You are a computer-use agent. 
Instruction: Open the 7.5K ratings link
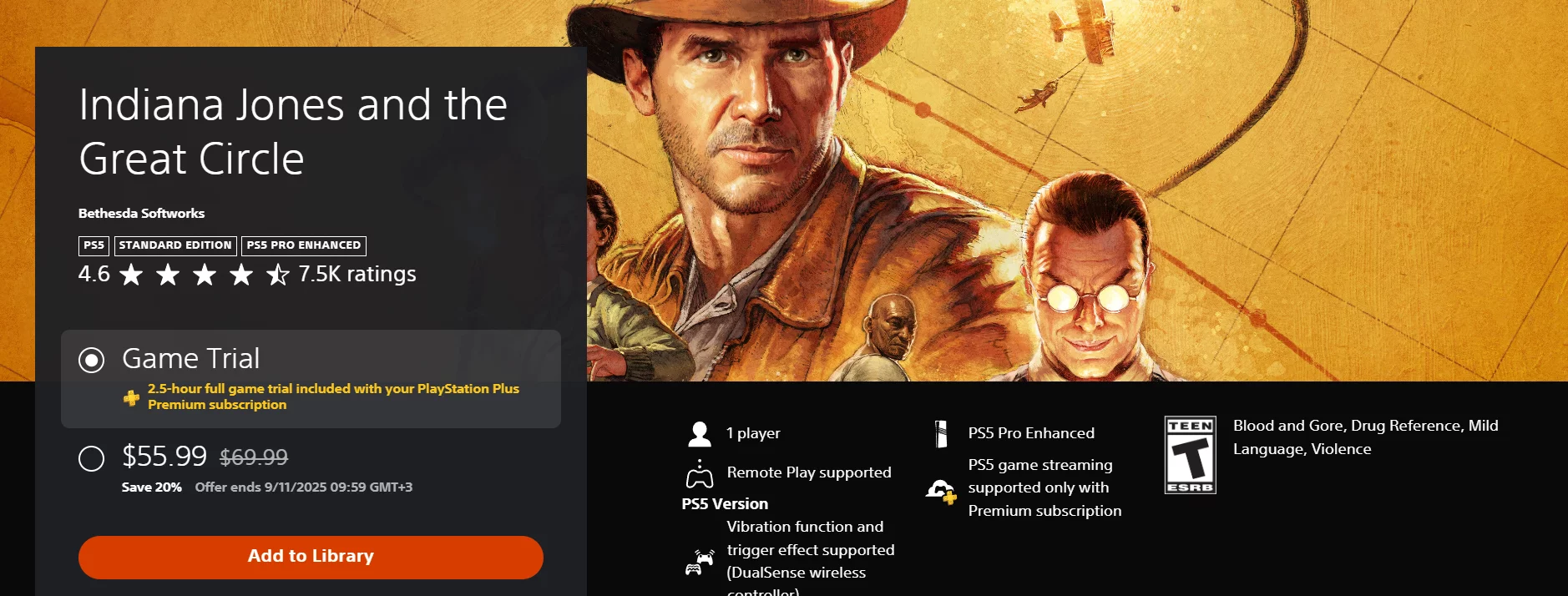pyautogui.click(x=357, y=274)
